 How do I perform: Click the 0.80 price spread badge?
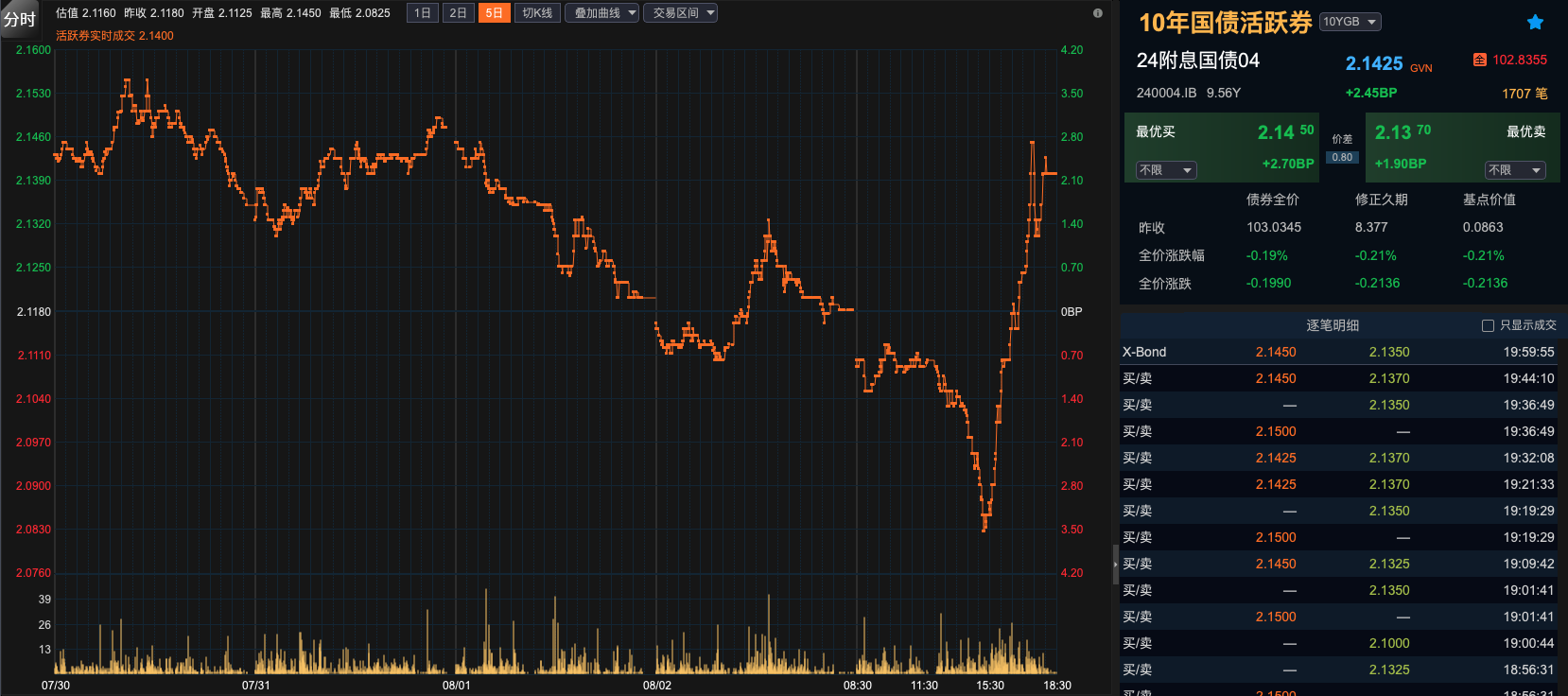coord(1342,158)
